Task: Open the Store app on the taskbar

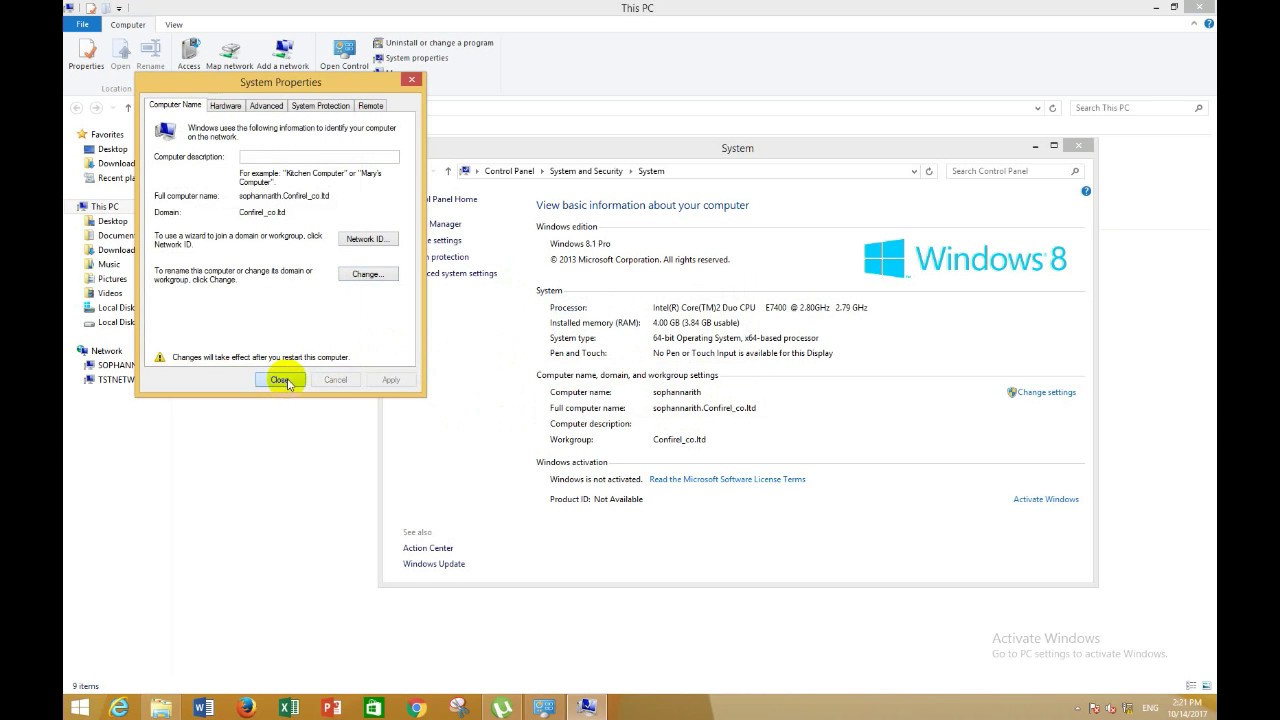Action: point(374,708)
